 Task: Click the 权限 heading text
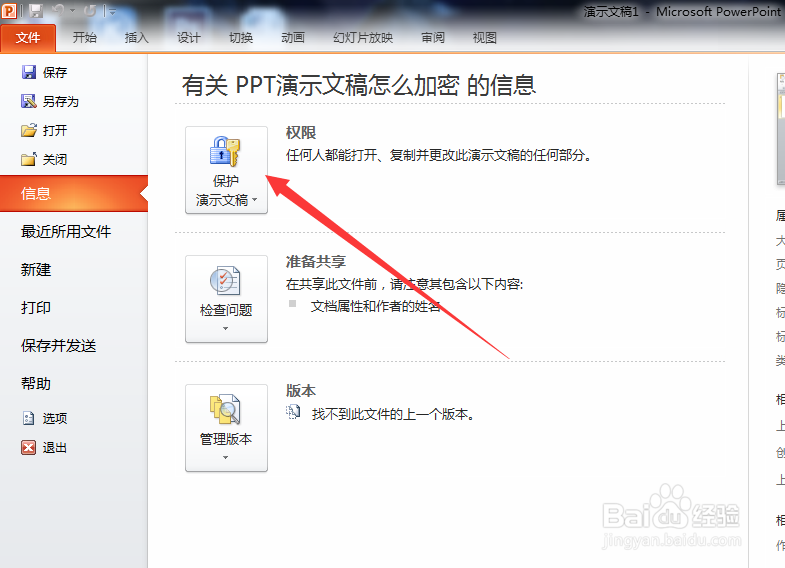pyautogui.click(x=301, y=133)
